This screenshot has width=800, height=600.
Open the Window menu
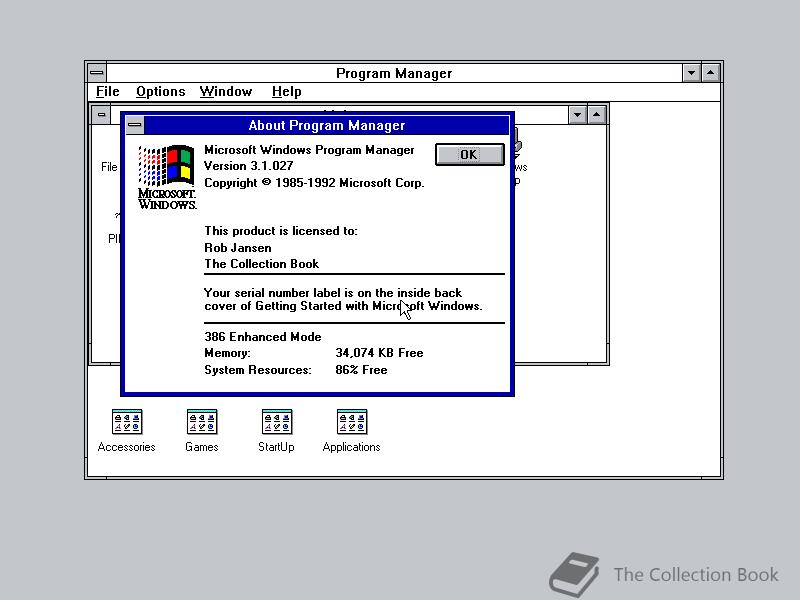pyautogui.click(x=226, y=91)
